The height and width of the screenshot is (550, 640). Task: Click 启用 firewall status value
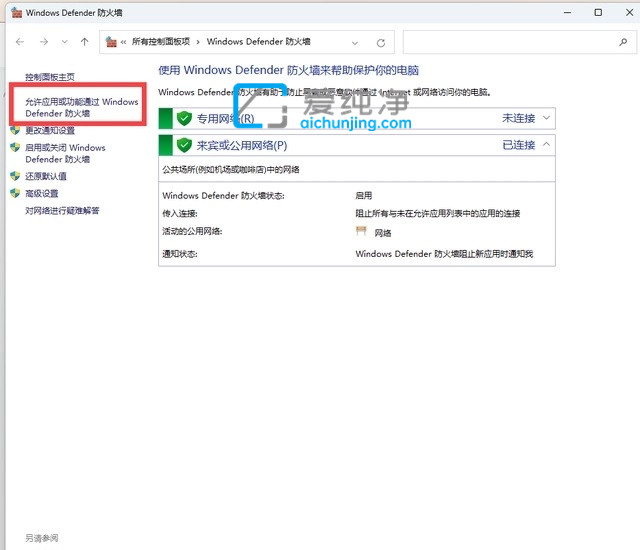363,196
